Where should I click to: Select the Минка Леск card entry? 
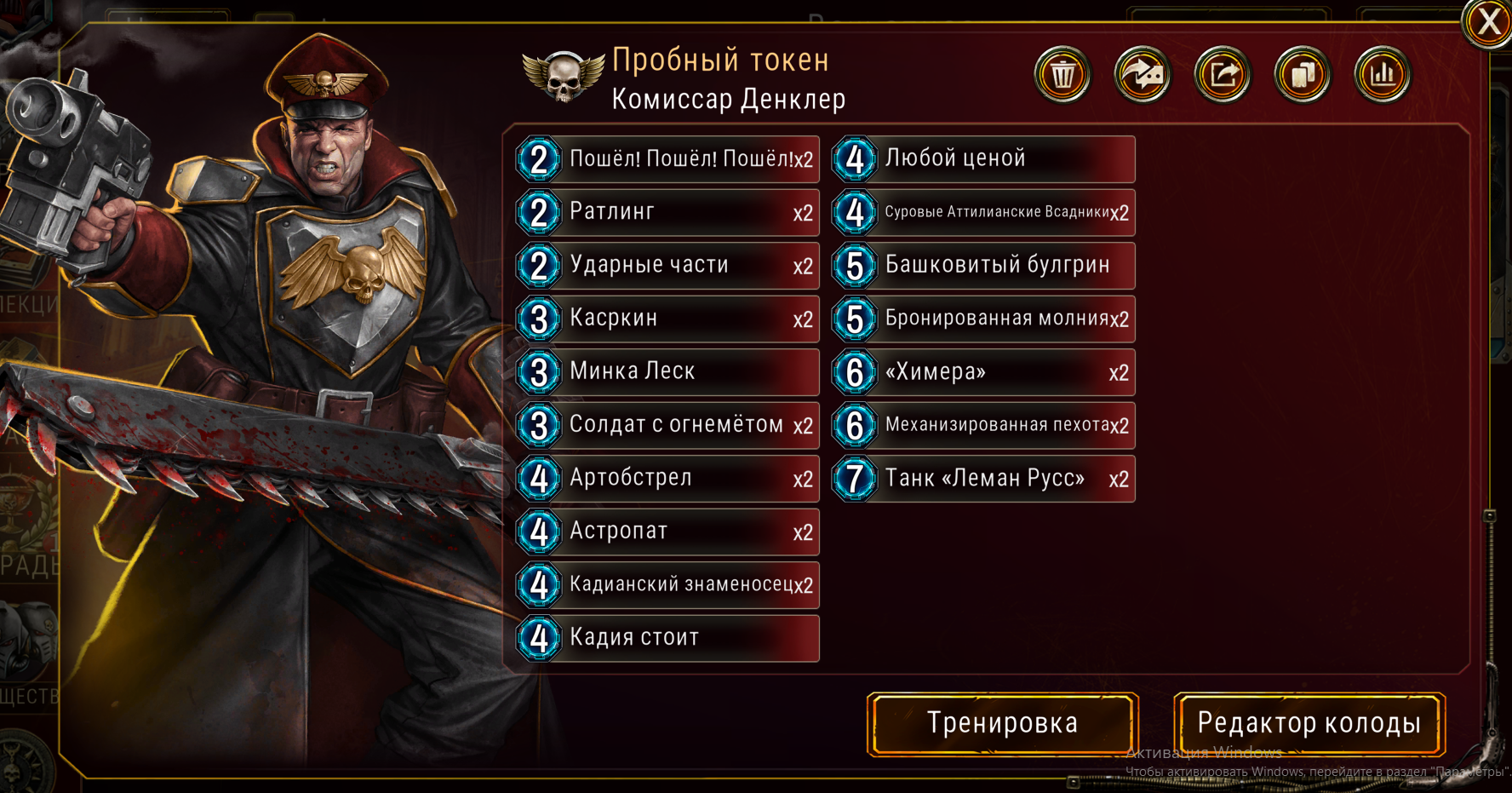pyautogui.click(x=668, y=372)
